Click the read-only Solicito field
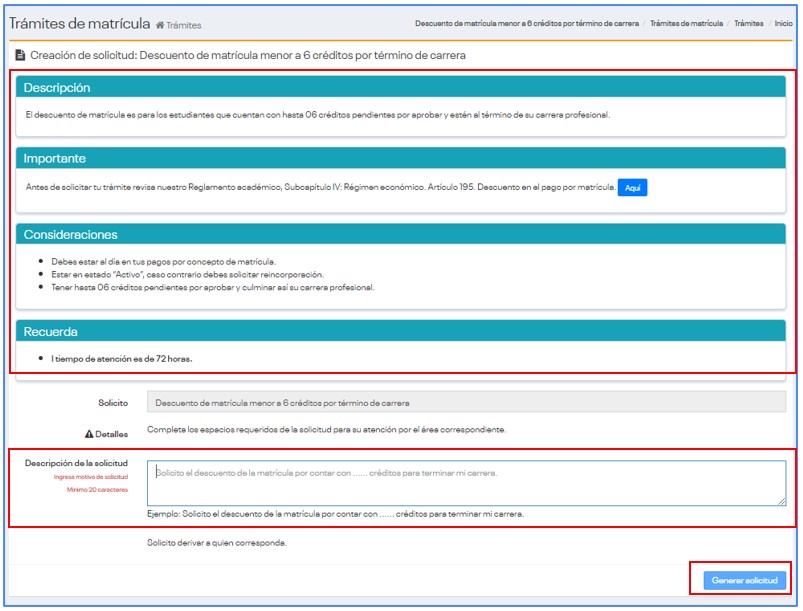This screenshot has width=803, height=611. (466, 403)
